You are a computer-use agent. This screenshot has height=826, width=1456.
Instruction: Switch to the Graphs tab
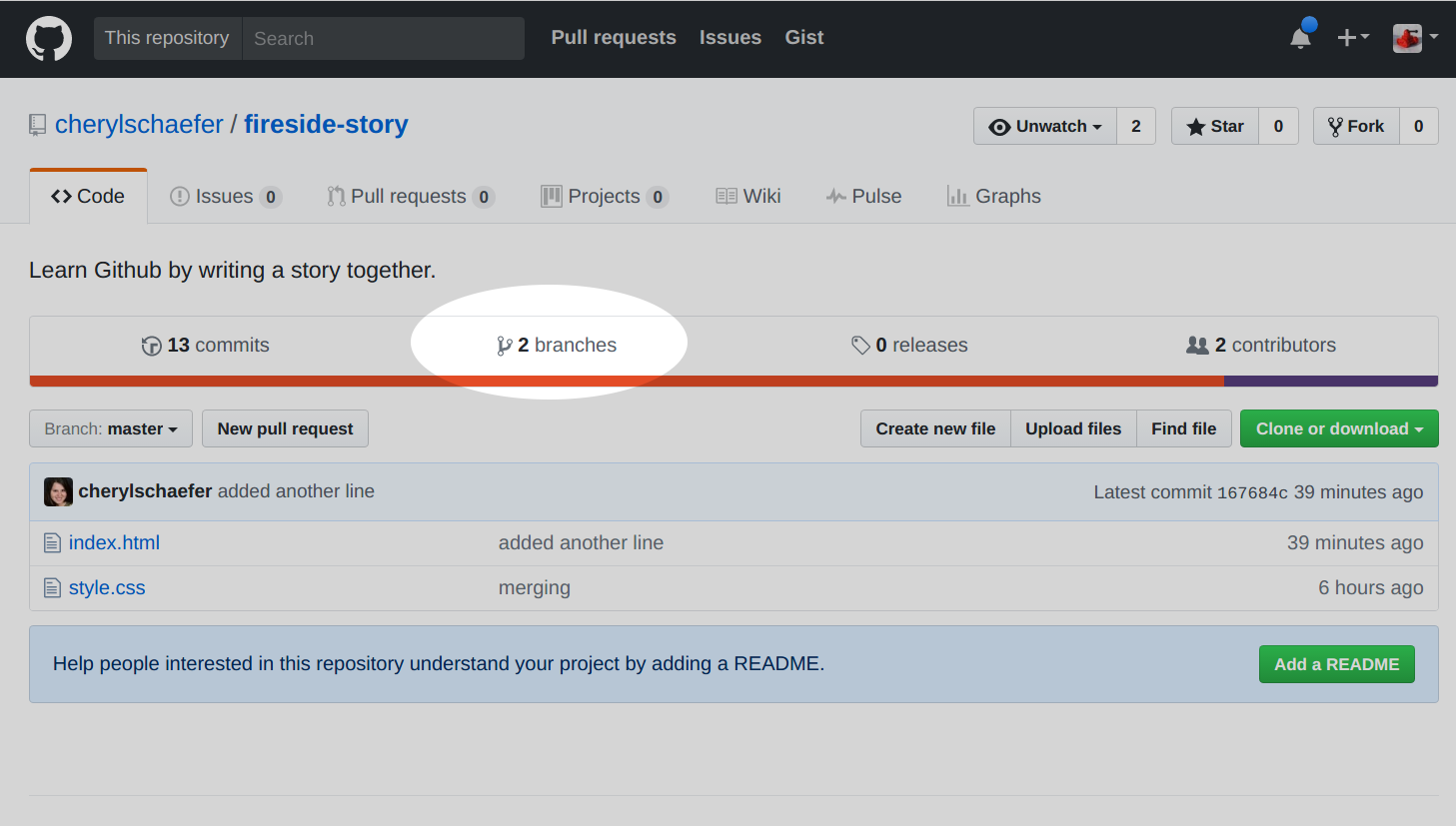(x=994, y=196)
